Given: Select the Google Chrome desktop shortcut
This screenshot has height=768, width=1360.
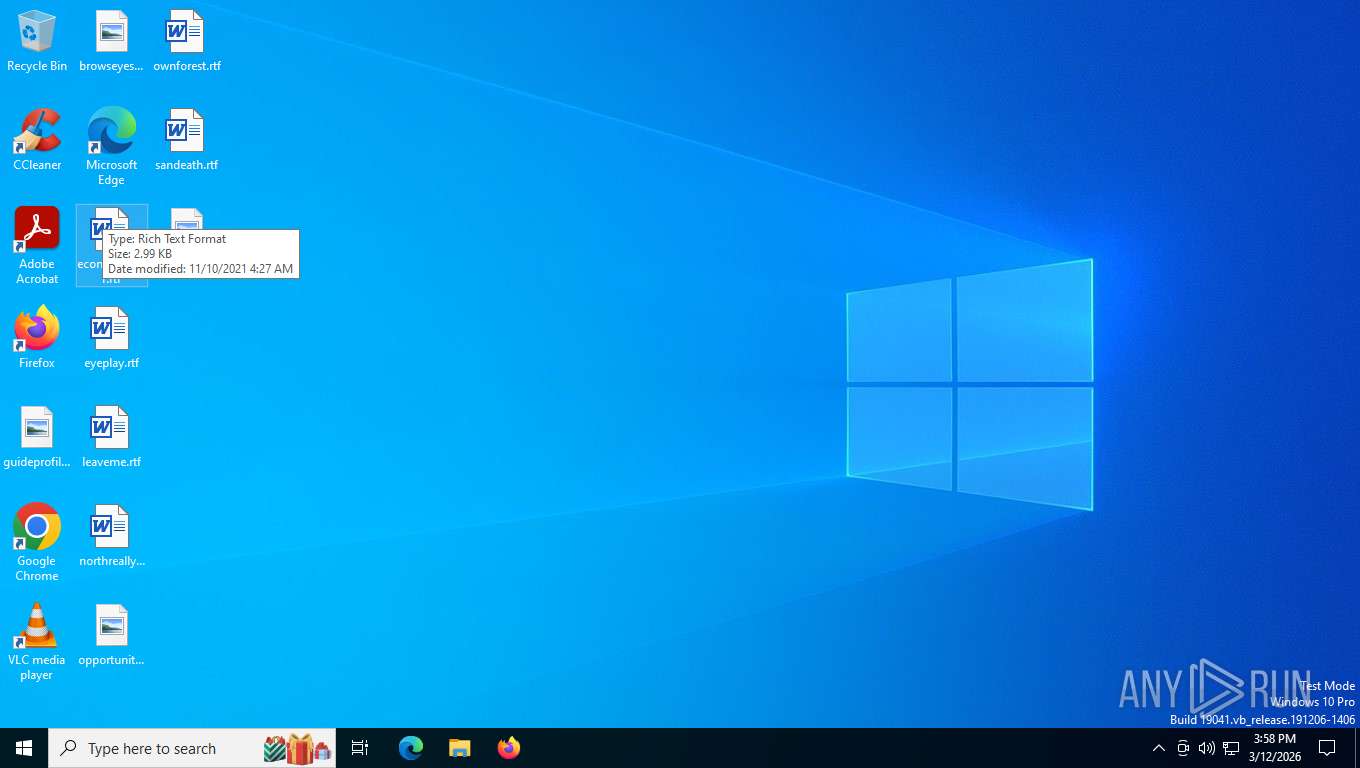Looking at the screenshot, I should coord(37,543).
